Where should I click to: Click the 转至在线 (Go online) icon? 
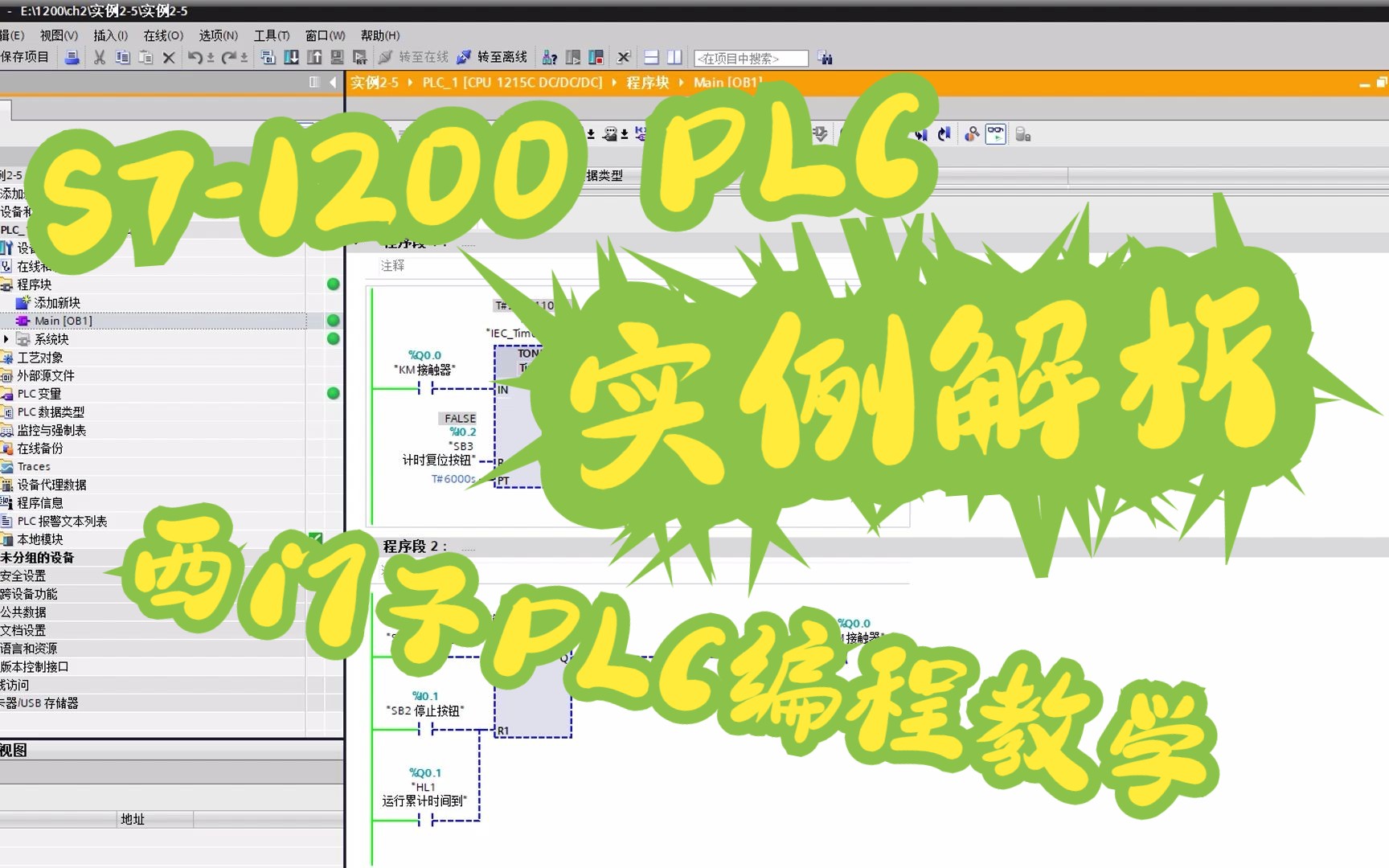point(383,57)
